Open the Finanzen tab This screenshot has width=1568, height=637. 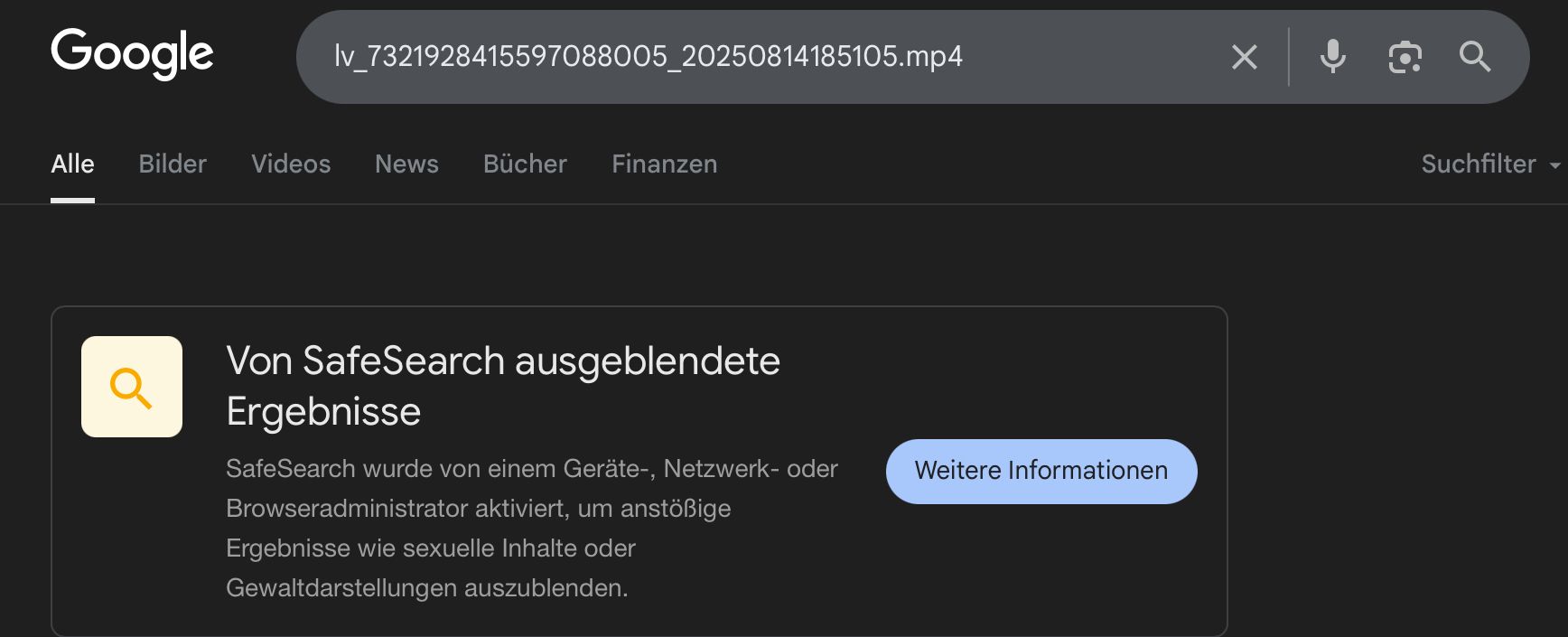[x=664, y=164]
